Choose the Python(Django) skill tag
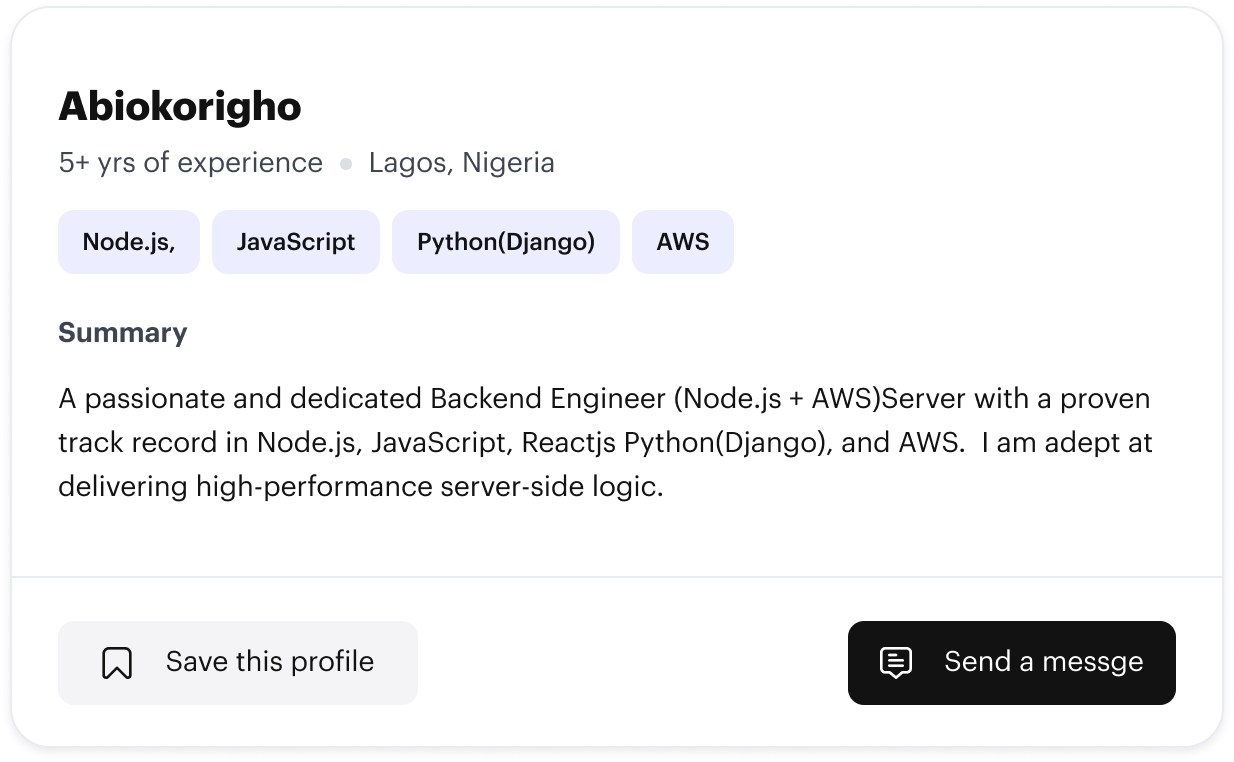Viewport: 1234px width, 762px height. pos(506,242)
